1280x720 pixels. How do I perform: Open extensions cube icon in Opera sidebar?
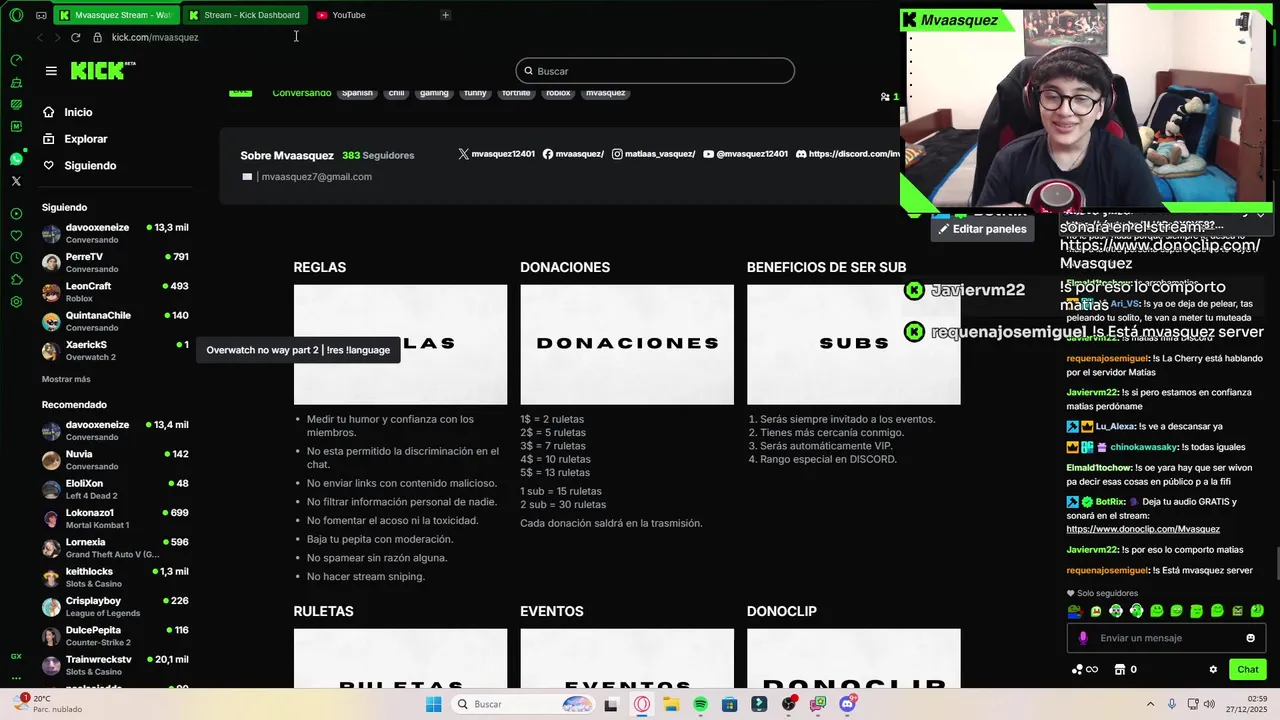[16, 280]
